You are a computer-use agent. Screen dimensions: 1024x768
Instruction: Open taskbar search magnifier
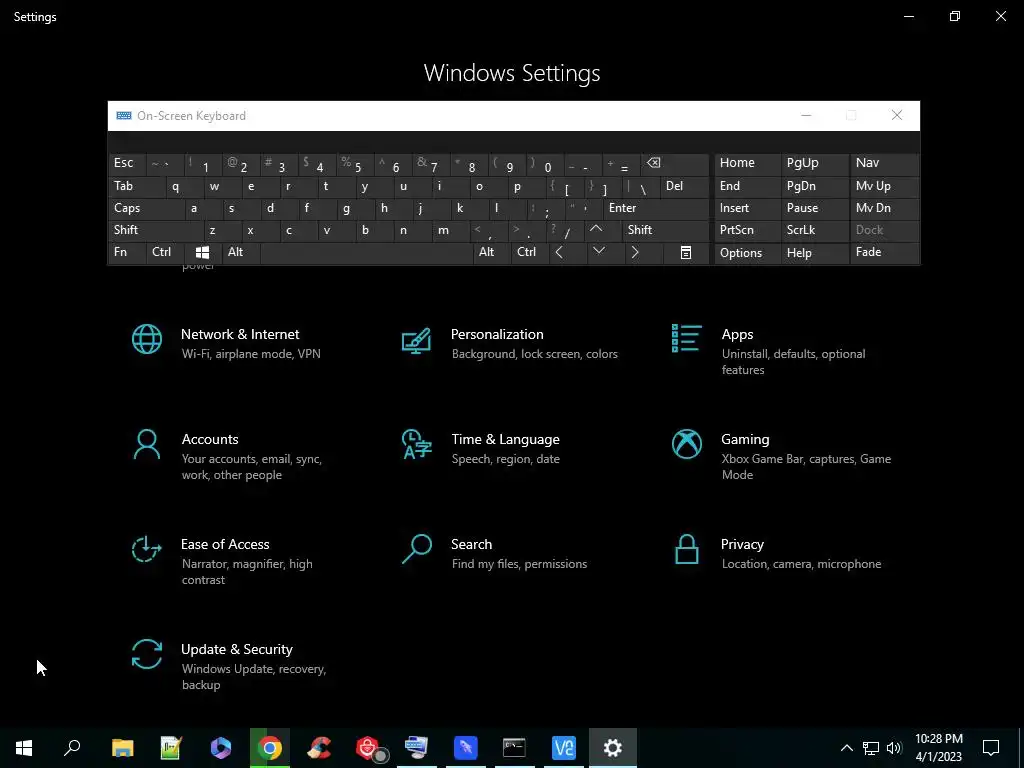72,748
